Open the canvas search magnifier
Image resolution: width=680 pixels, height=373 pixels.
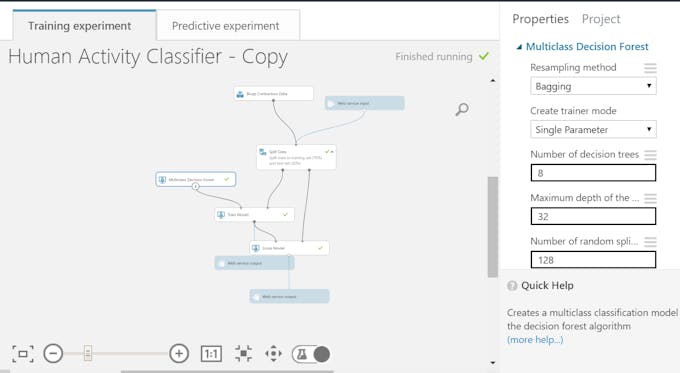click(462, 109)
